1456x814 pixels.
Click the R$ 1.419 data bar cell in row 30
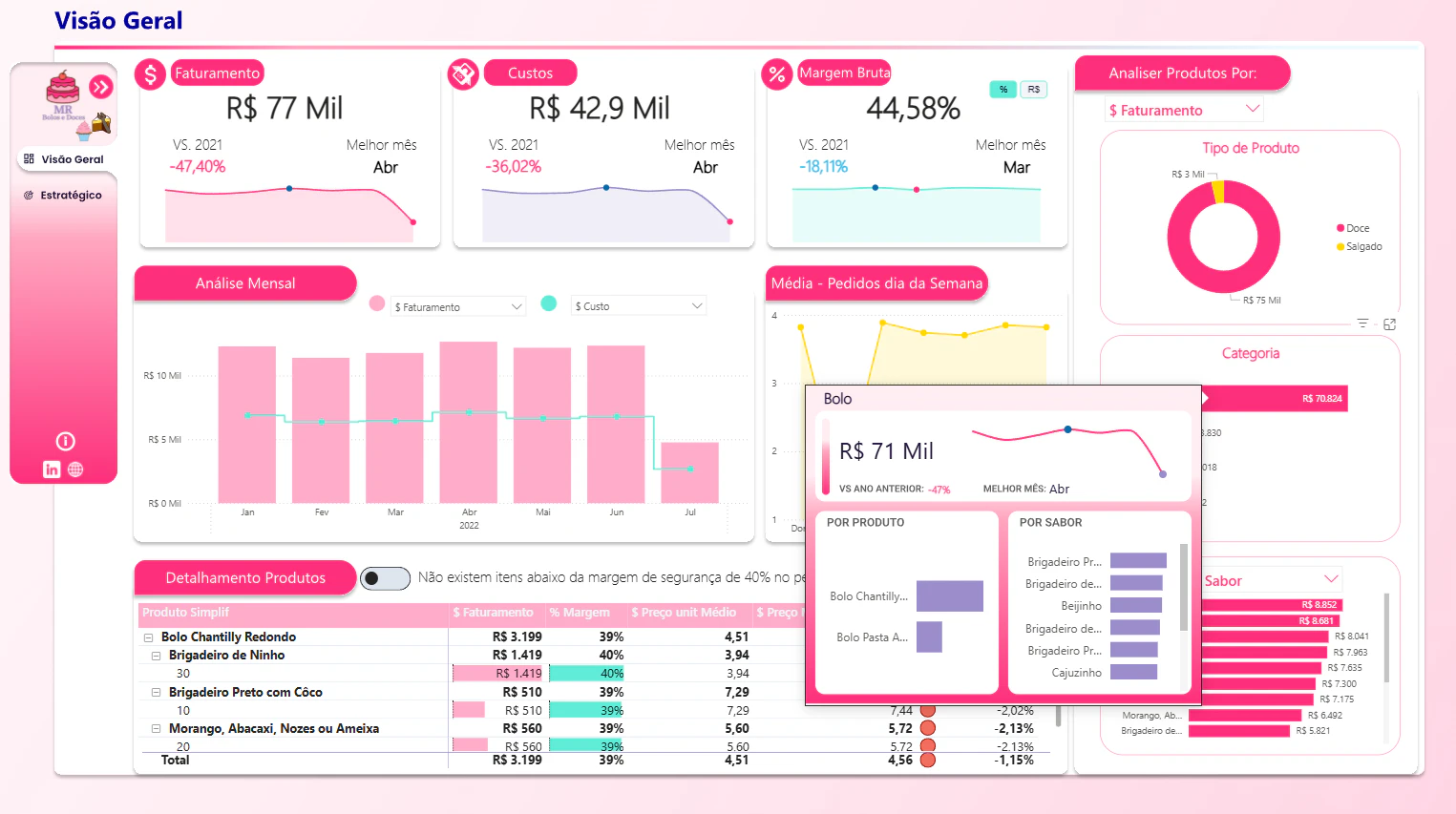[497, 674]
